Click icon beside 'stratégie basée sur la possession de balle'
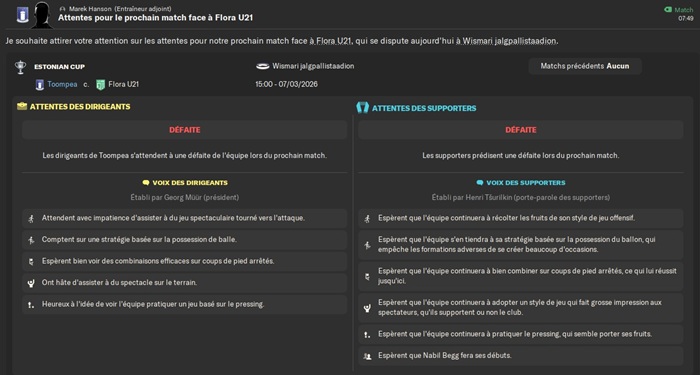 pos(31,240)
